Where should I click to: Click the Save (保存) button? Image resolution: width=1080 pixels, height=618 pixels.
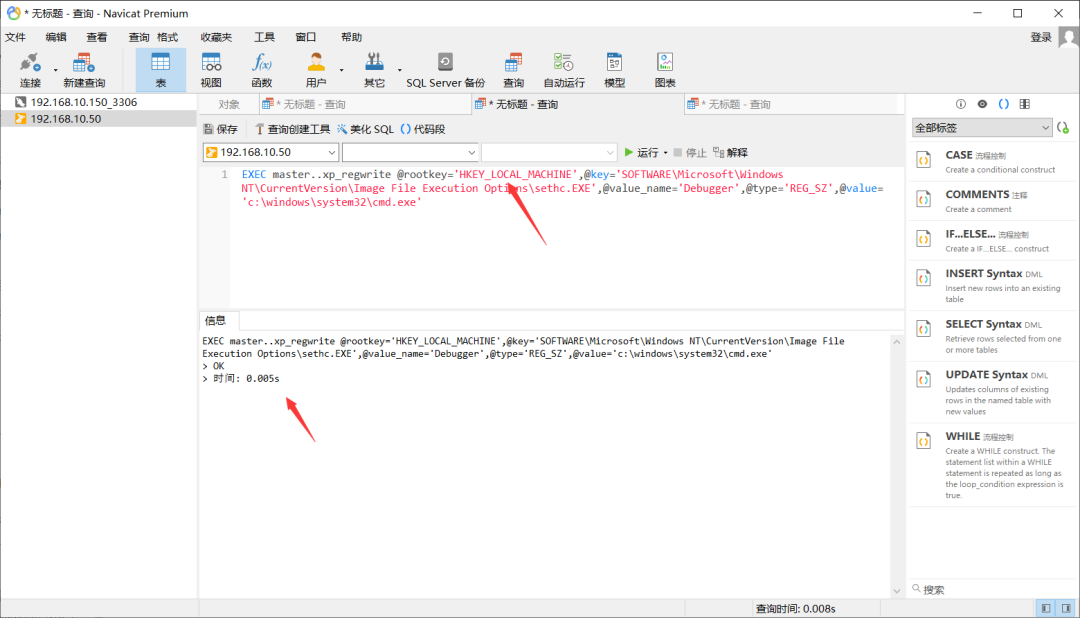(x=220, y=129)
